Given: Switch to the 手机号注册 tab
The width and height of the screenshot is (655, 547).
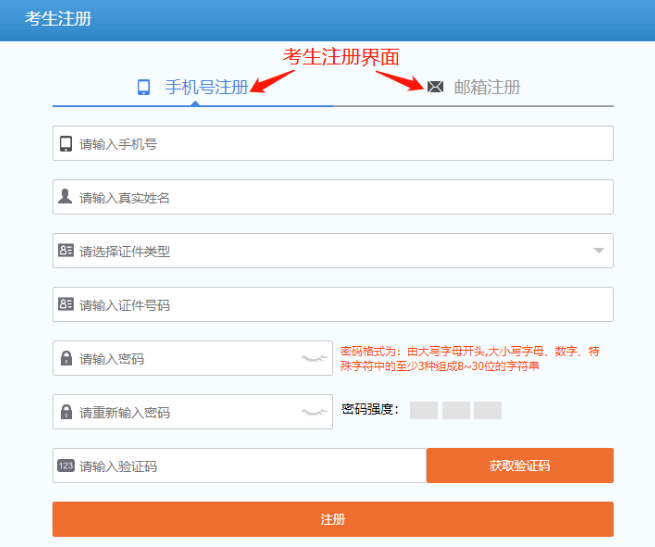Looking at the screenshot, I should pyautogui.click(x=205, y=87).
